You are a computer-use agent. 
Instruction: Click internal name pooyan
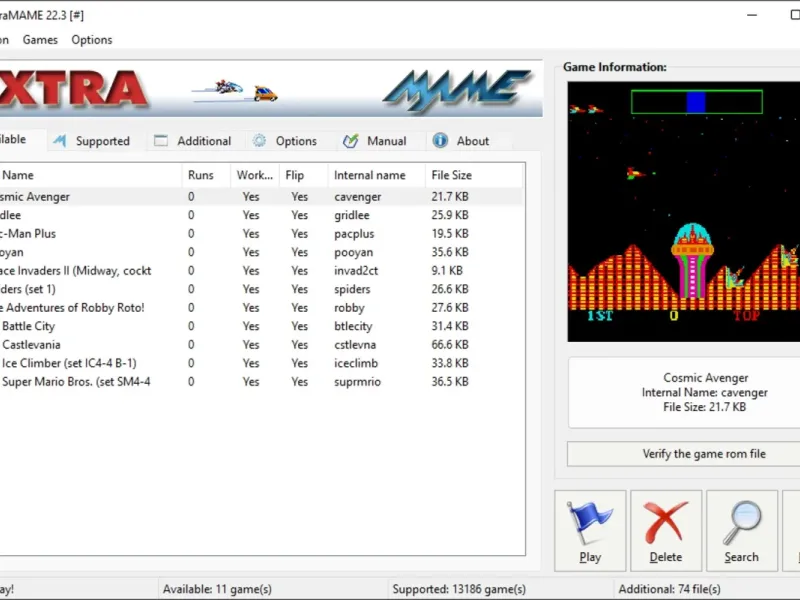pos(353,252)
